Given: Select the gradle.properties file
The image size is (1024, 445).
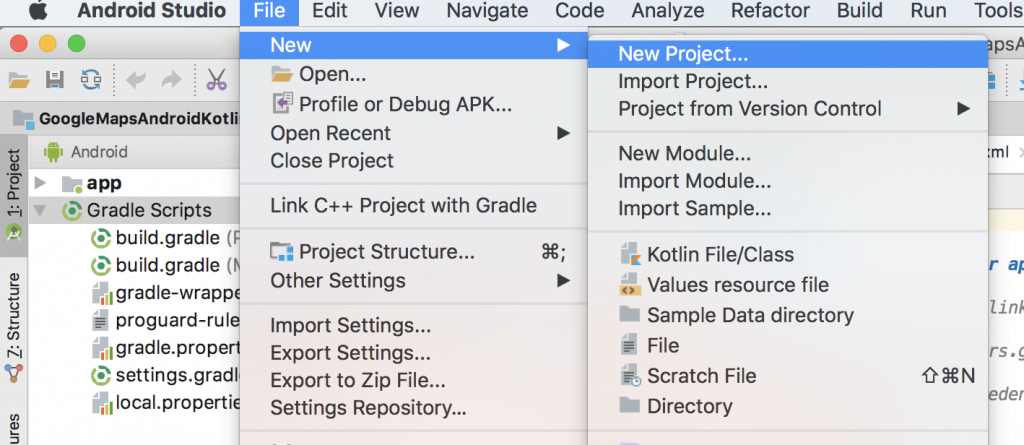Looking at the screenshot, I should [x=167, y=349].
